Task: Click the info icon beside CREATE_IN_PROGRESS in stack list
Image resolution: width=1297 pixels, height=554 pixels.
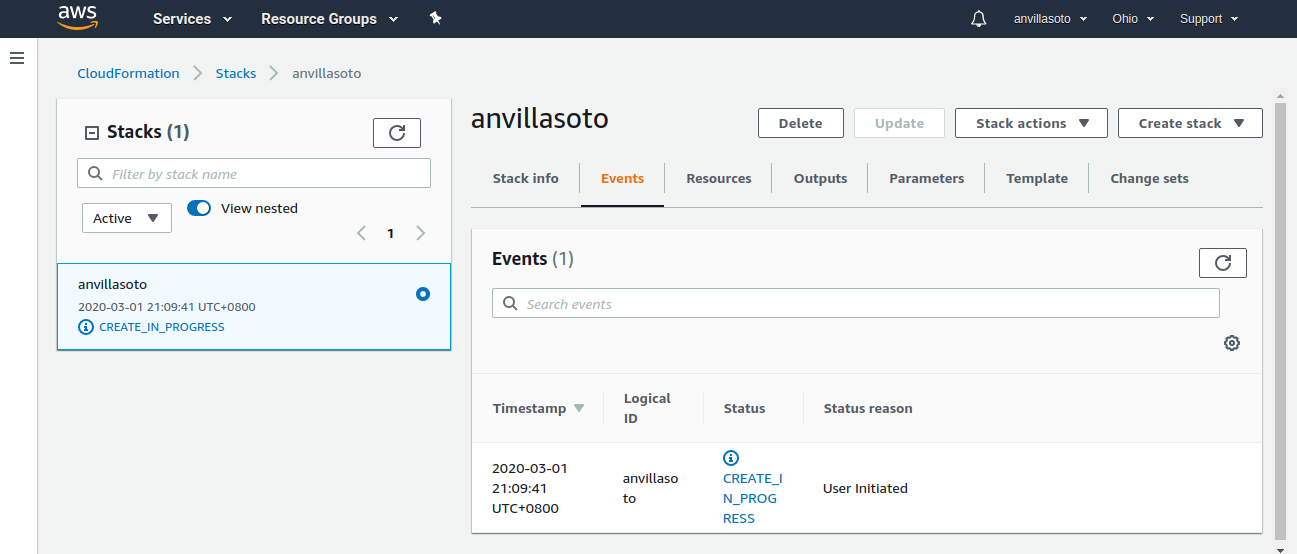Action: 86,327
